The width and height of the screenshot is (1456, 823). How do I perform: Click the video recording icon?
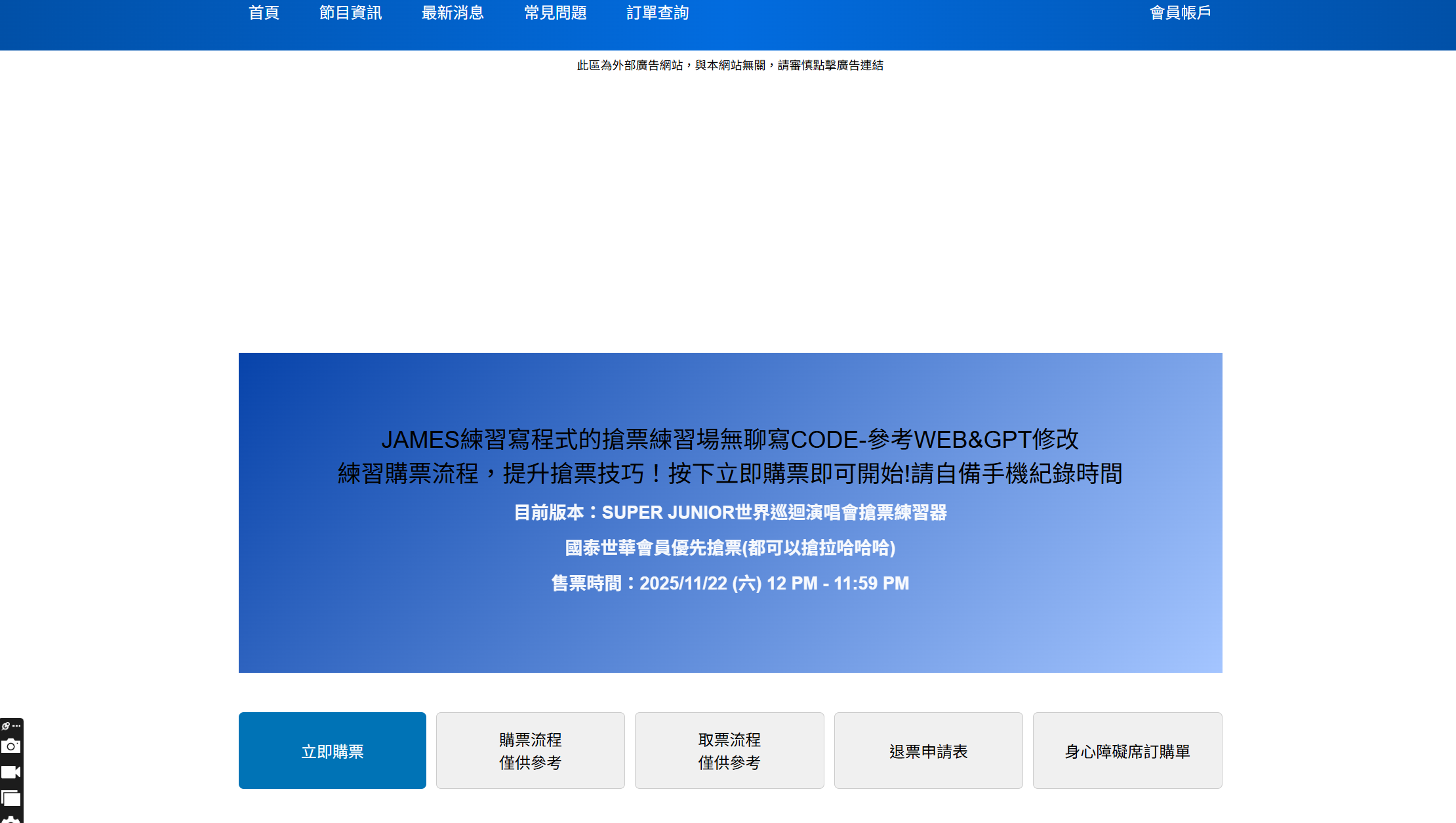coord(10,773)
